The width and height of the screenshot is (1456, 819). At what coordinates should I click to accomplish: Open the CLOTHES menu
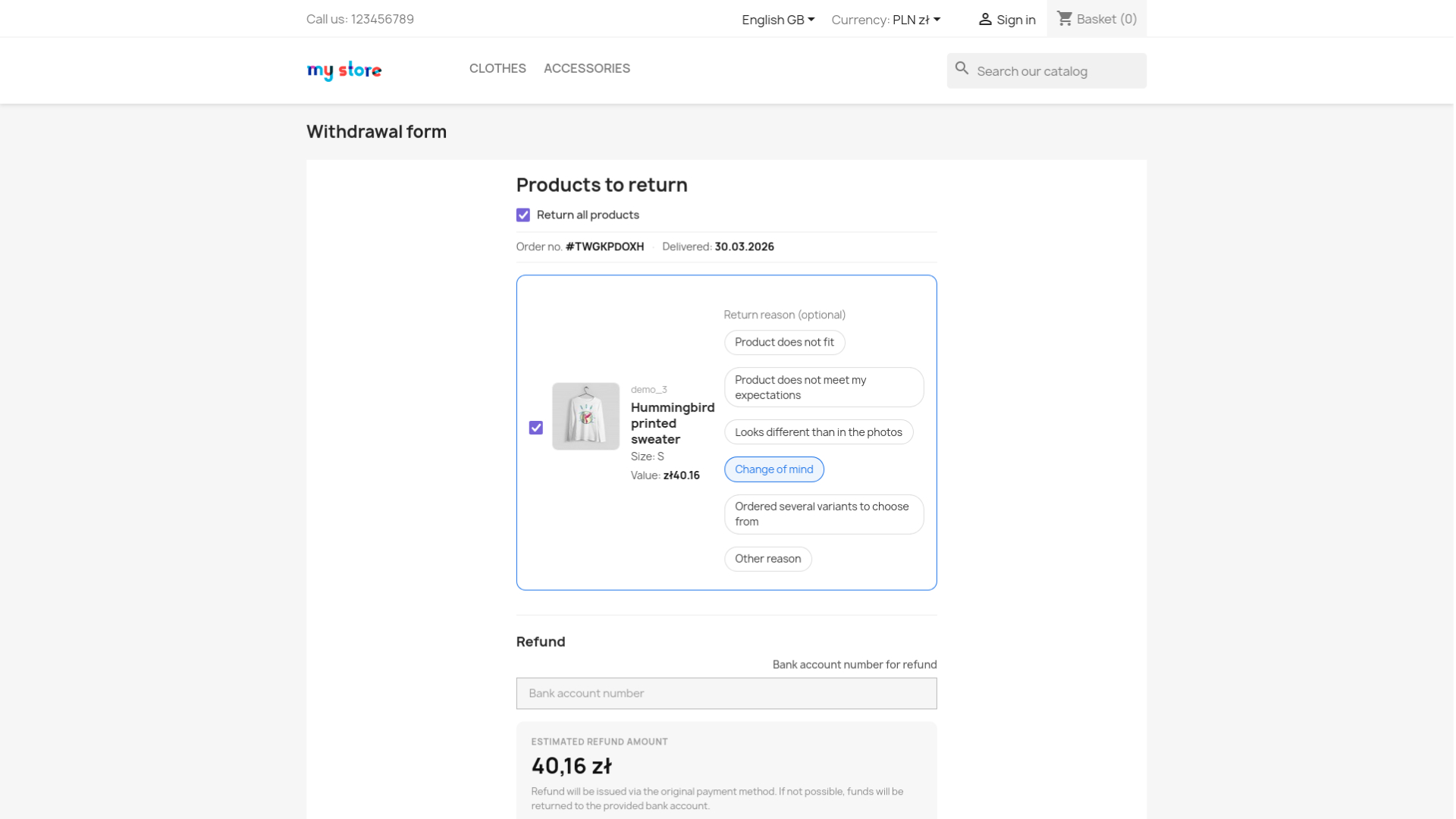coord(497,68)
